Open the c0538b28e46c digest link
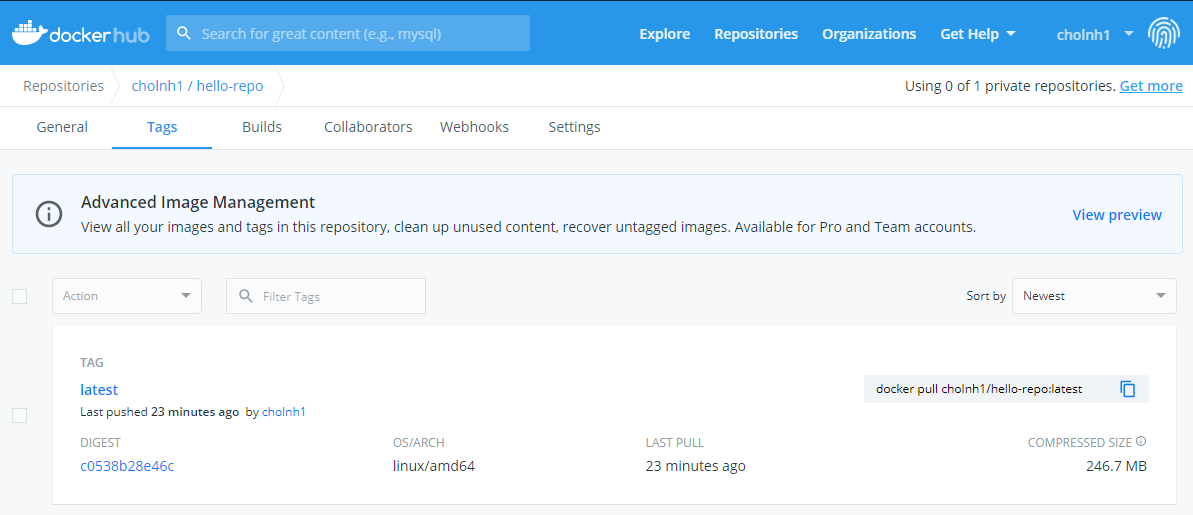Screen dimensions: 1193x515 [x=127, y=466]
